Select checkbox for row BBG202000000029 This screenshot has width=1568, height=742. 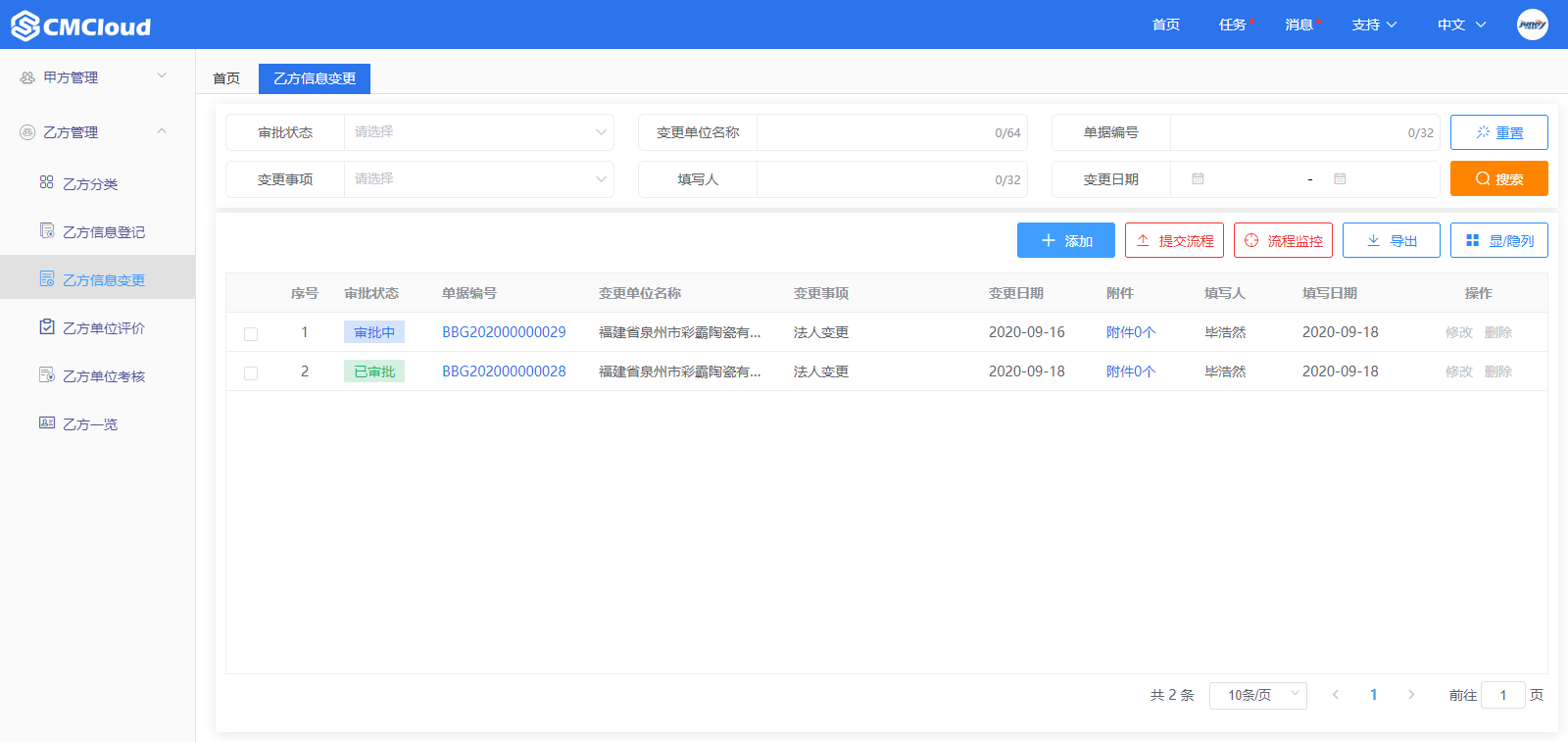251,334
